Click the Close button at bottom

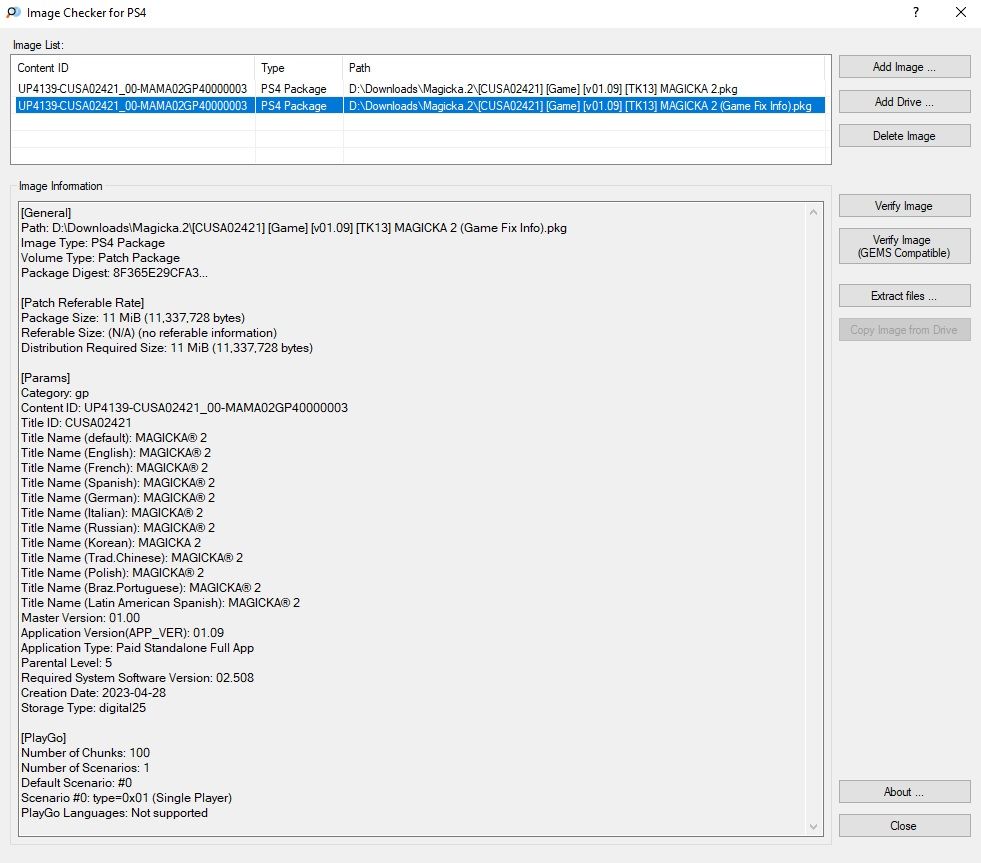click(x=904, y=825)
